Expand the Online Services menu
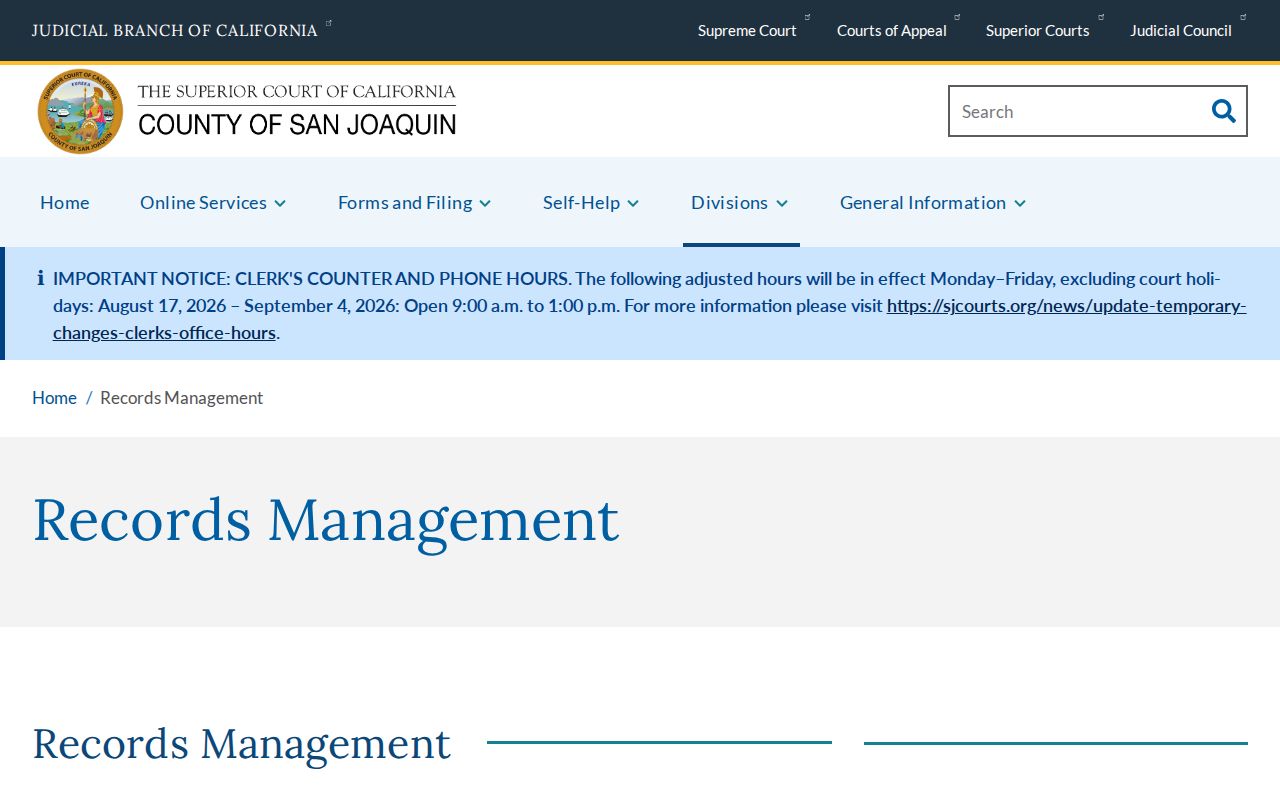 (213, 202)
